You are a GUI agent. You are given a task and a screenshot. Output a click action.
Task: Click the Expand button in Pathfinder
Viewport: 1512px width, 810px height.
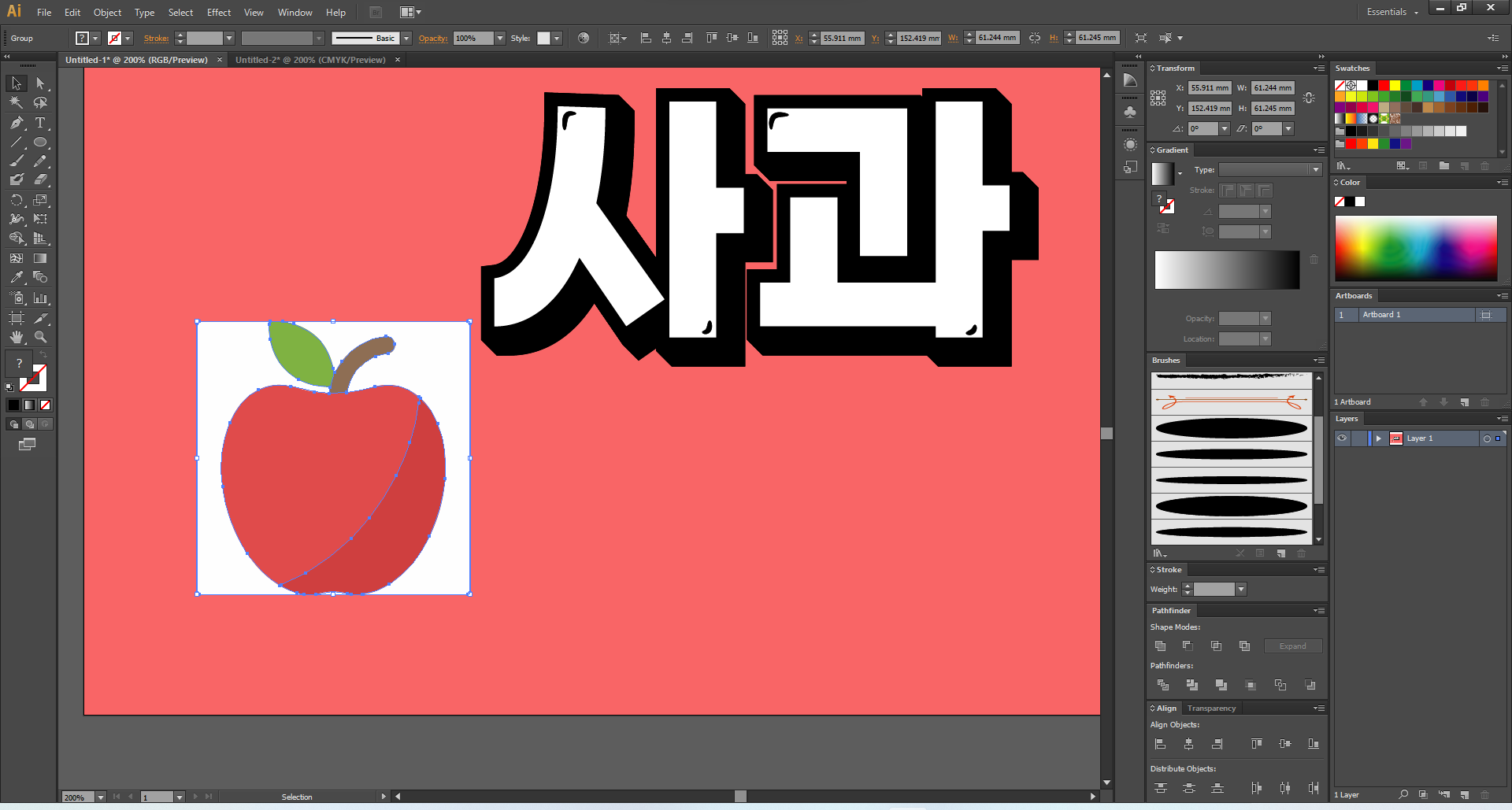(x=1292, y=646)
